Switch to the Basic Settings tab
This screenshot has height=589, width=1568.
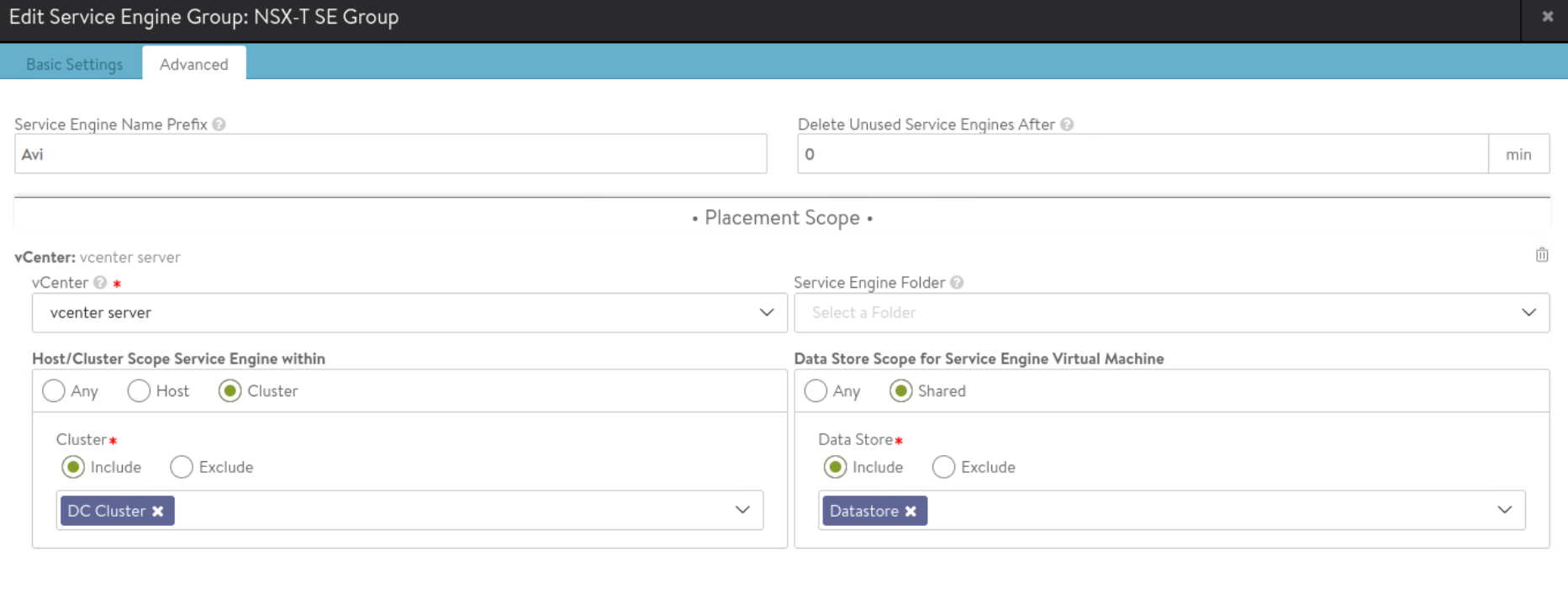74,65
